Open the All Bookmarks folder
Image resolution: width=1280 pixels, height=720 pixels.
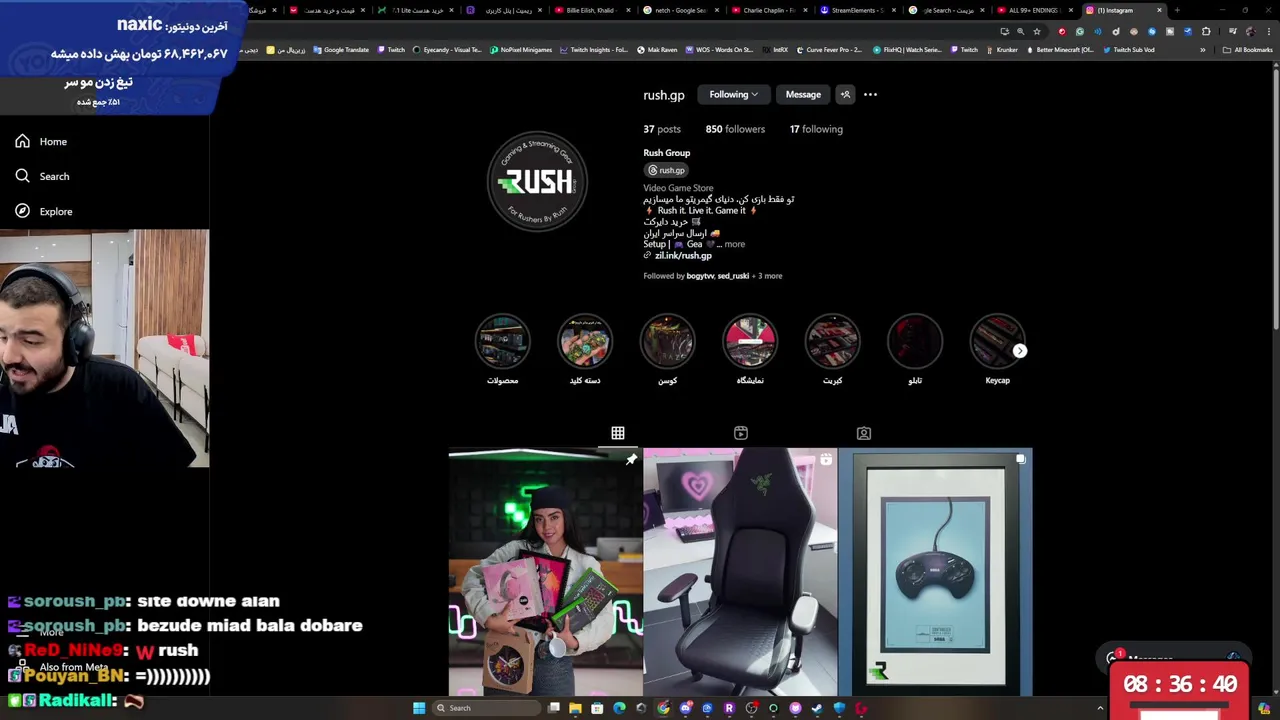1247,50
